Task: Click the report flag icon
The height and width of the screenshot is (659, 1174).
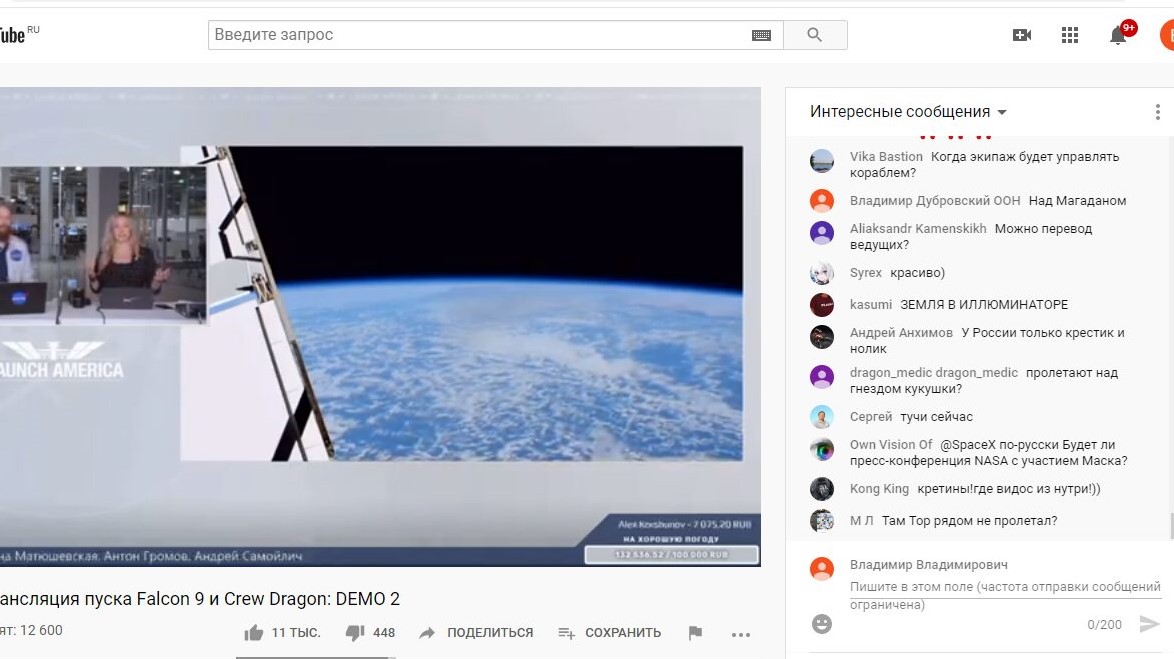Action: pos(696,633)
